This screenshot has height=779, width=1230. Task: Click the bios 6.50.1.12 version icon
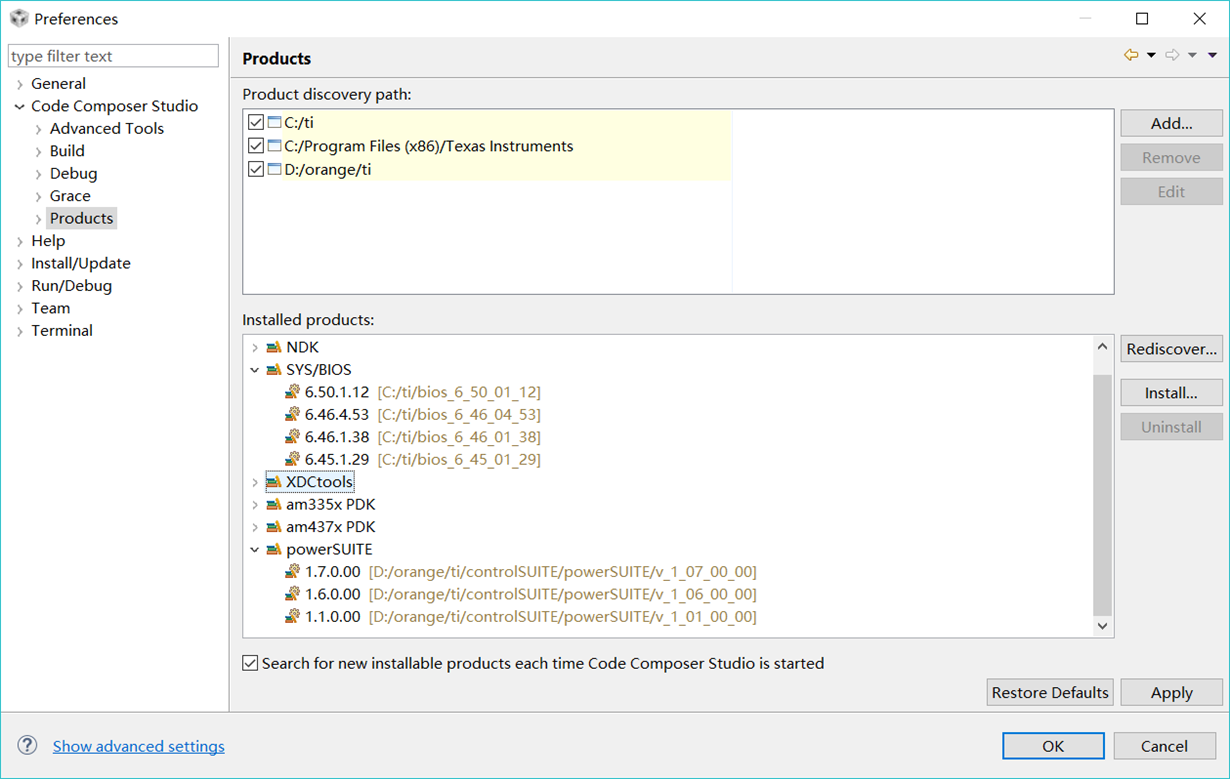292,392
